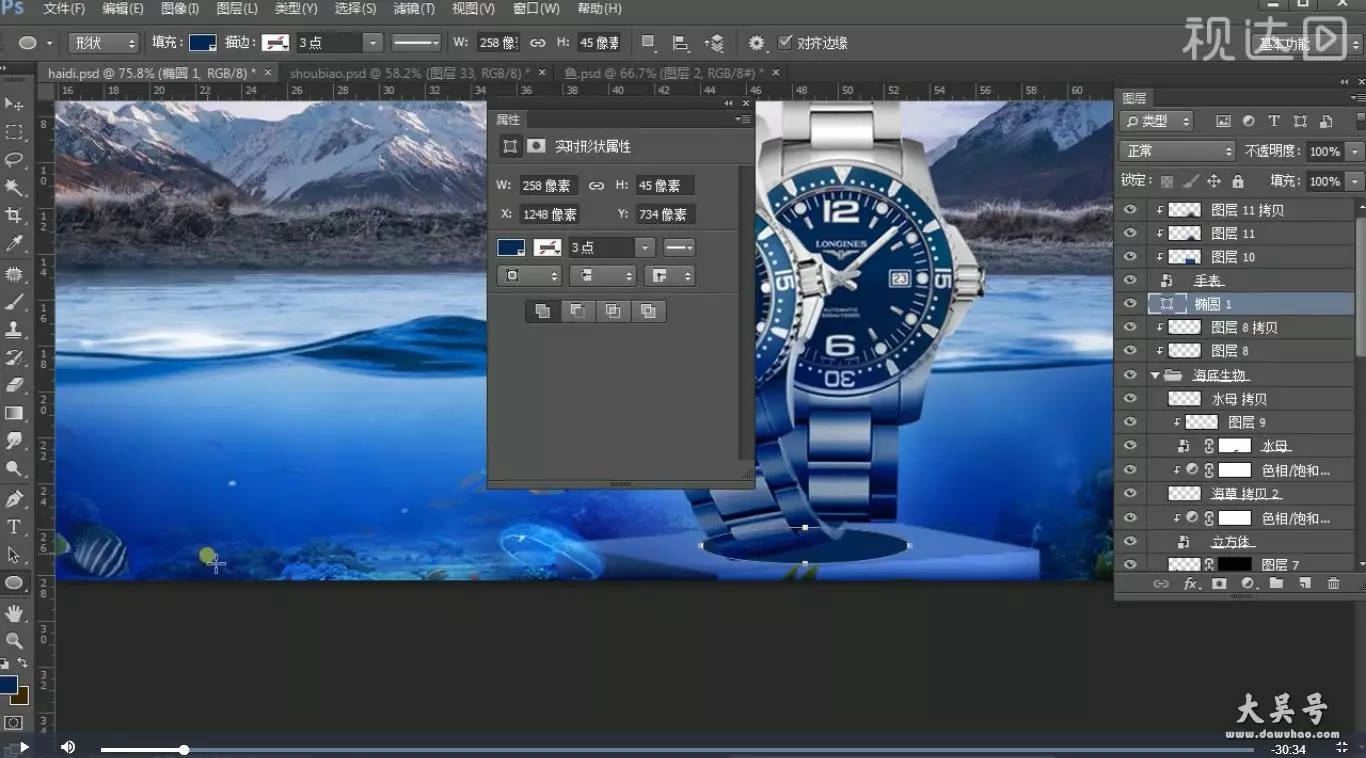The image size is (1366, 758).
Task: Select the Hand tool
Action: (x=14, y=612)
